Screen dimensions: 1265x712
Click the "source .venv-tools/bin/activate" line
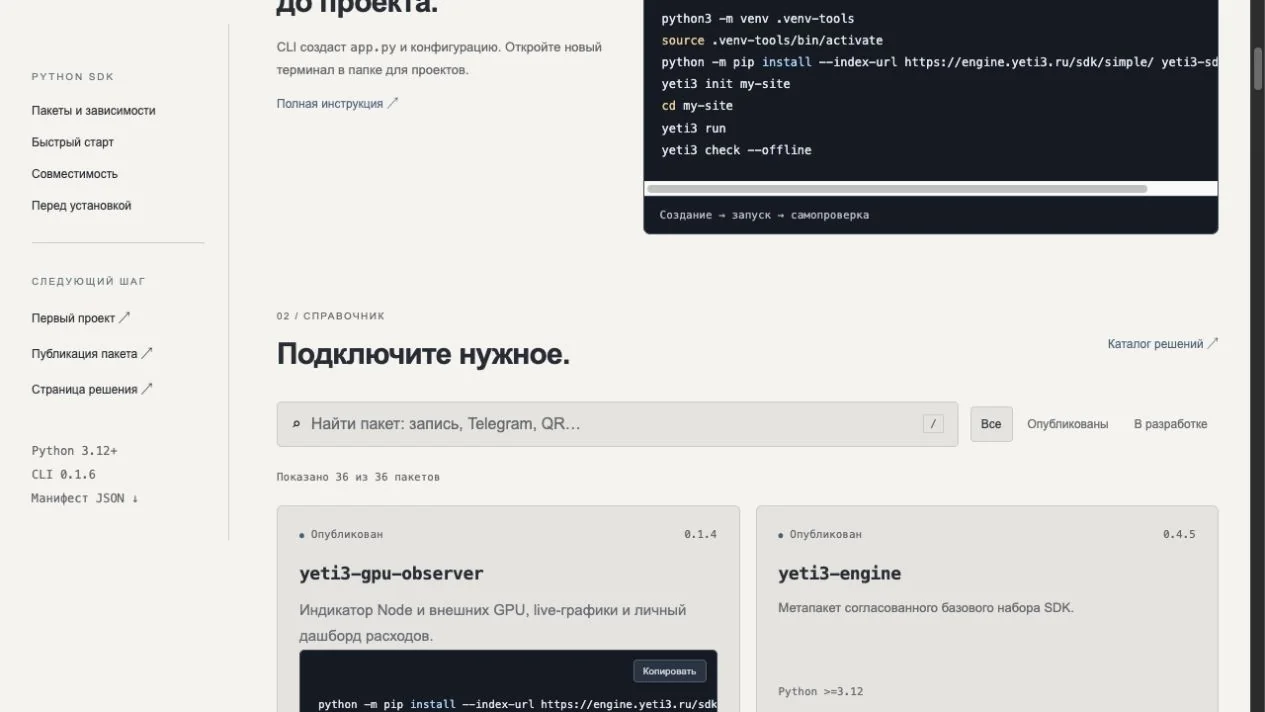point(772,40)
